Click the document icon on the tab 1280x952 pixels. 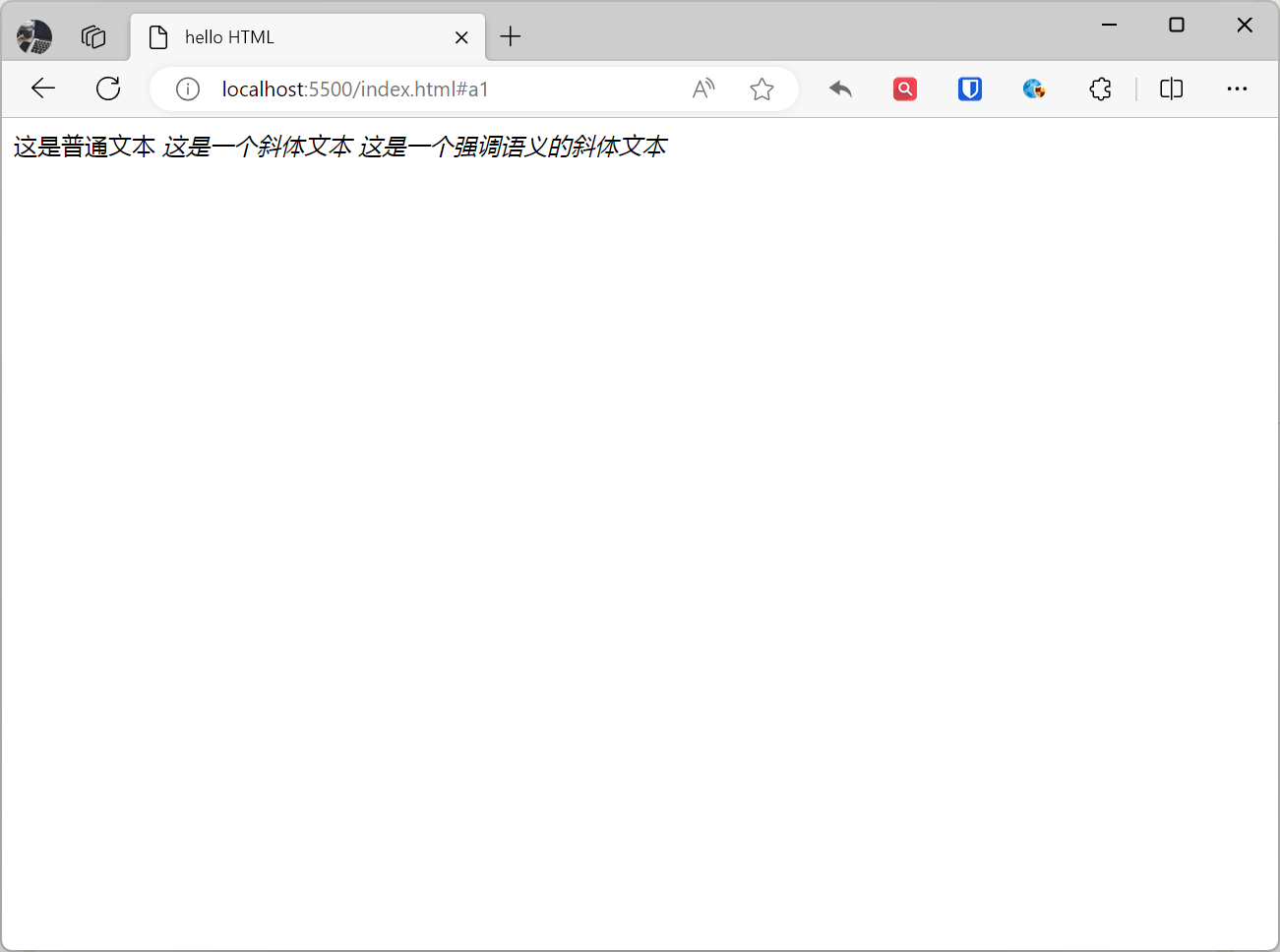pos(158,36)
